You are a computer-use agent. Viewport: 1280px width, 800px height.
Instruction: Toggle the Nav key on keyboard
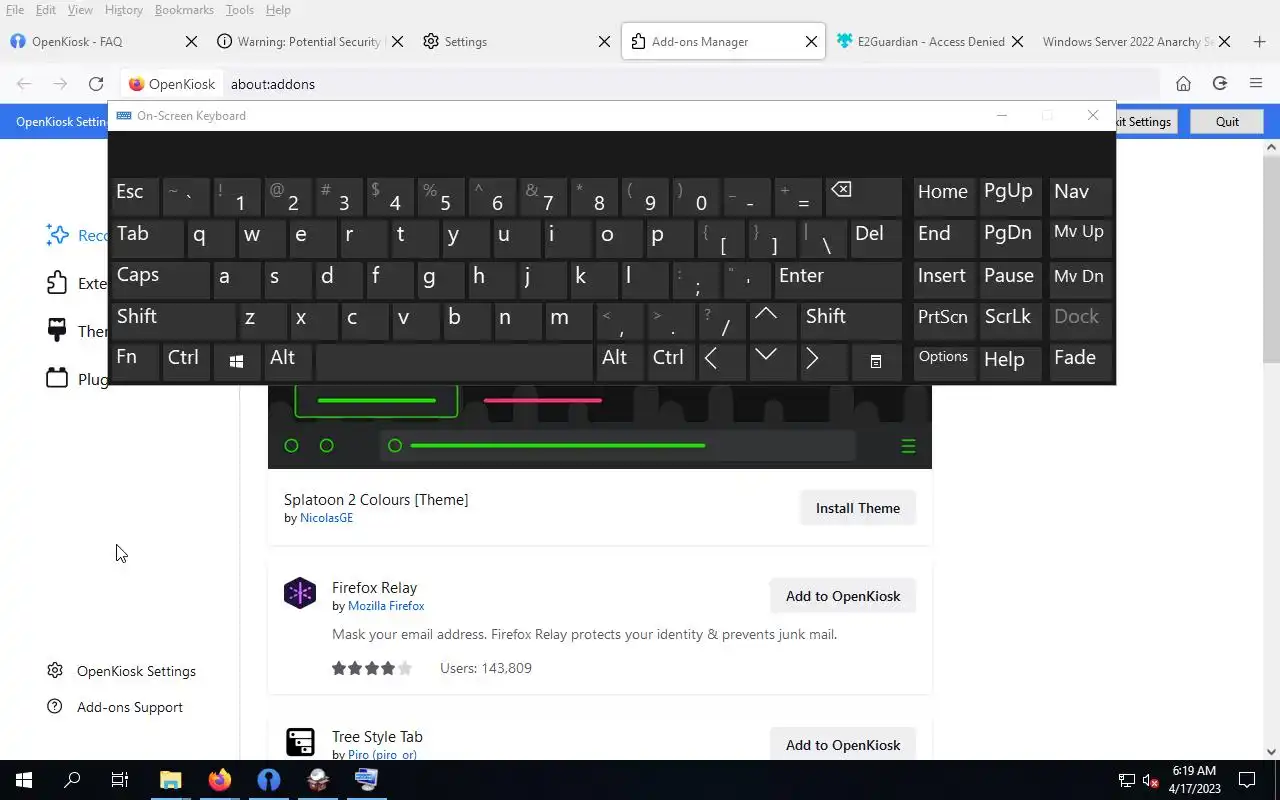pos(1080,196)
